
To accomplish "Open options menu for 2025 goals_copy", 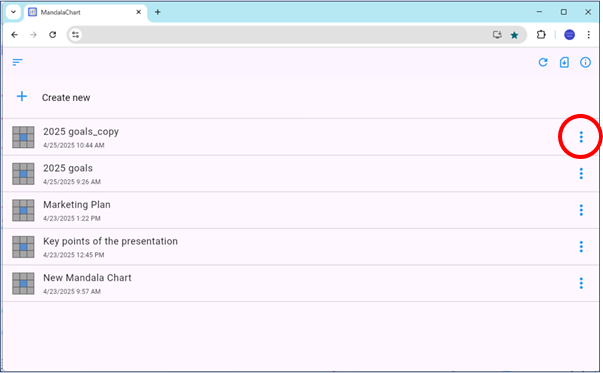I will click(x=581, y=137).
